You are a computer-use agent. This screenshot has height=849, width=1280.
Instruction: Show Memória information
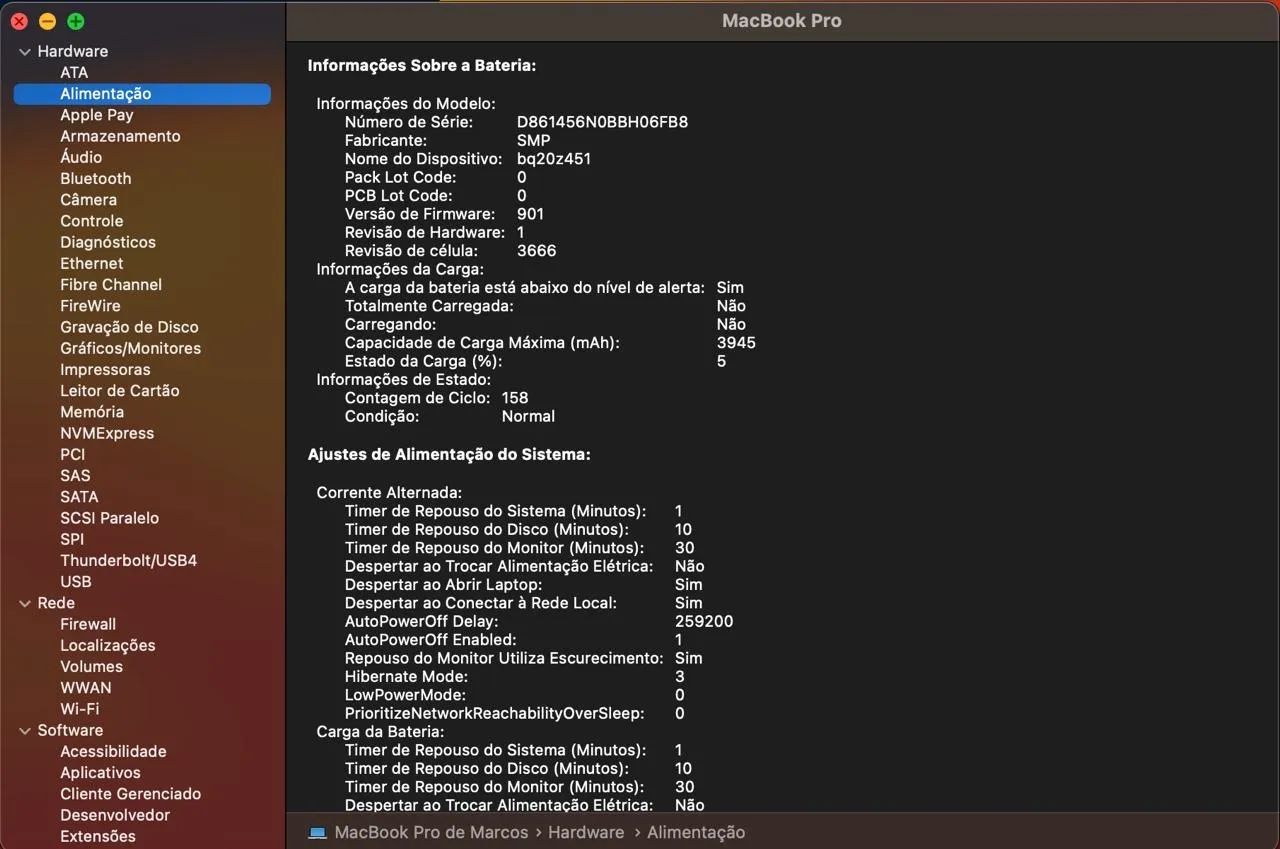point(92,412)
